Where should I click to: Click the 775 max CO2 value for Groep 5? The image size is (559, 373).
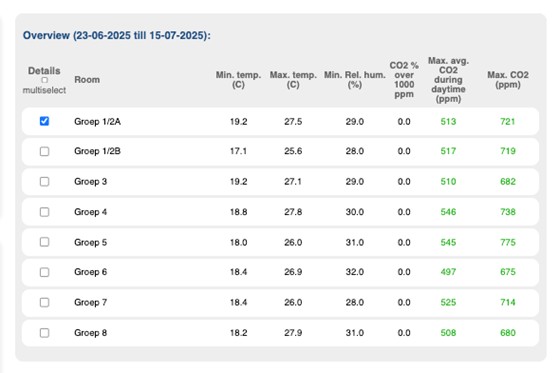508,242
